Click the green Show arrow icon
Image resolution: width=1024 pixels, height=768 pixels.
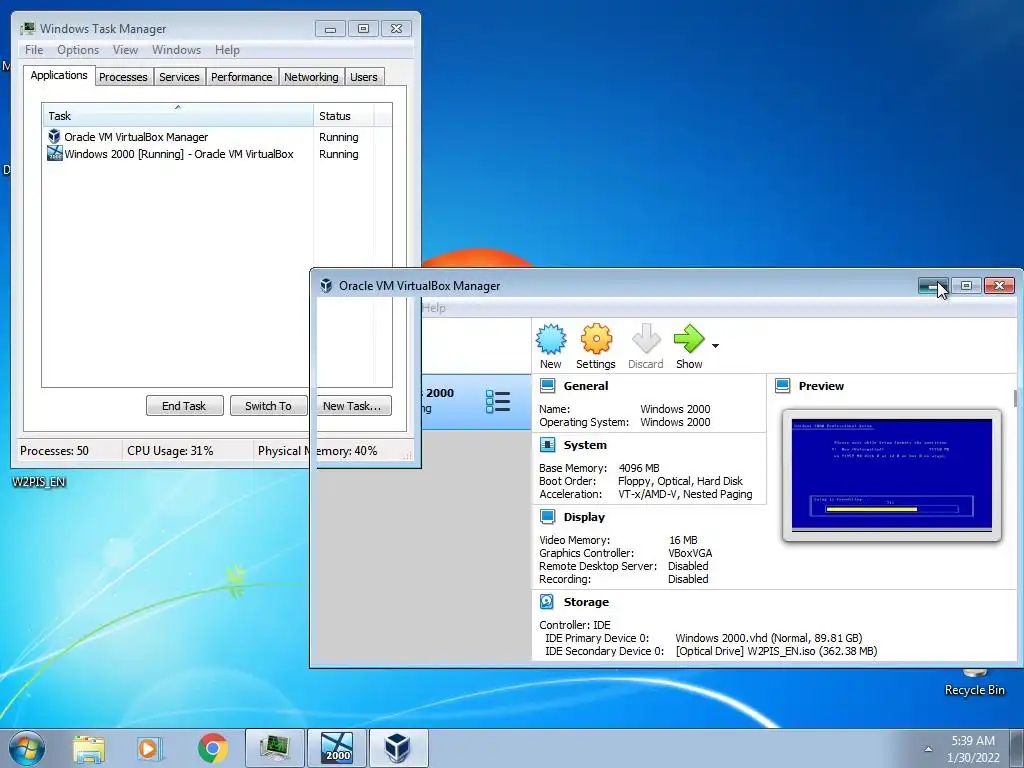pos(689,339)
